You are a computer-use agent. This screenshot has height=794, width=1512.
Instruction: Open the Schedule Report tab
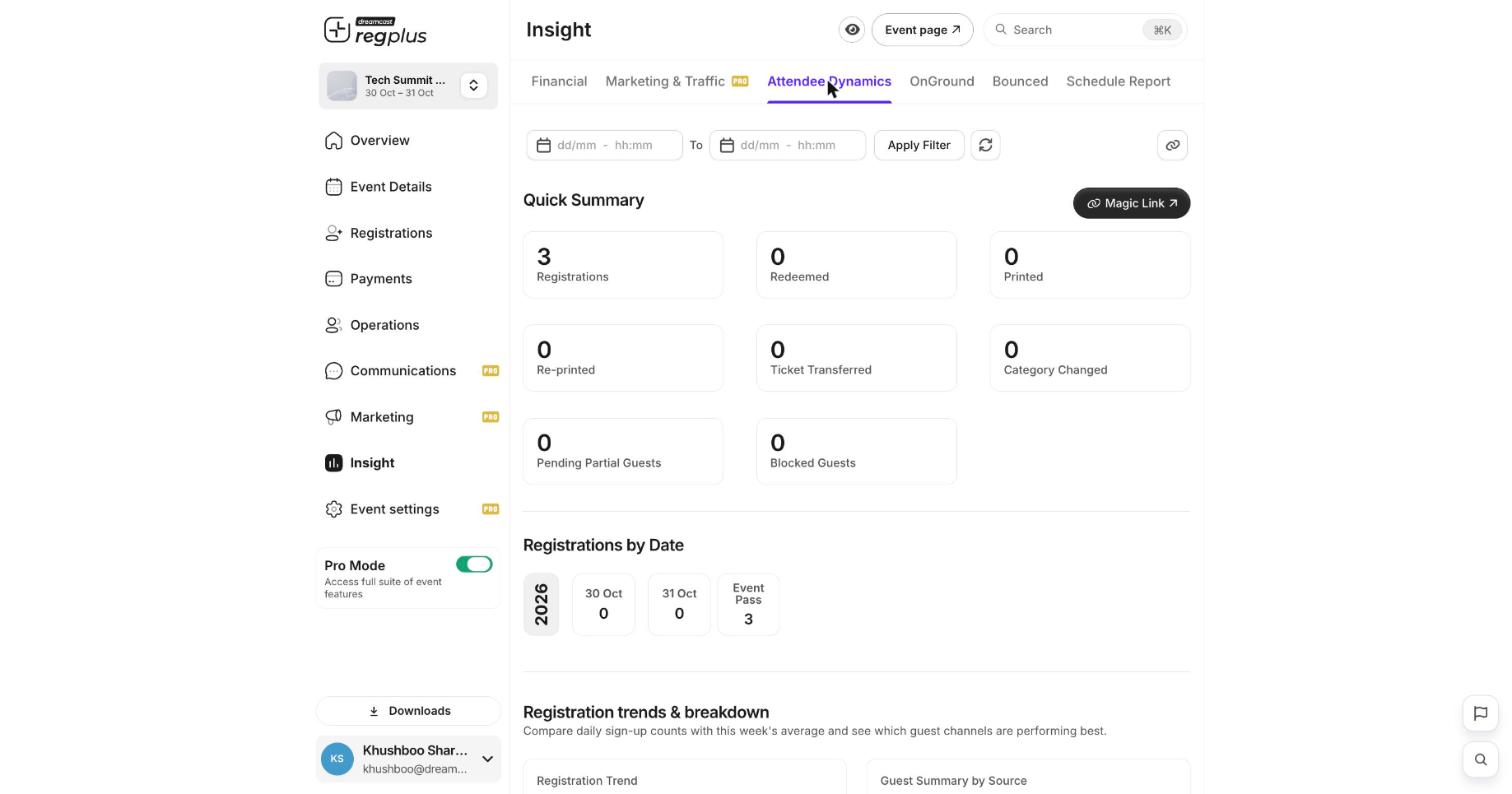pyautogui.click(x=1118, y=81)
